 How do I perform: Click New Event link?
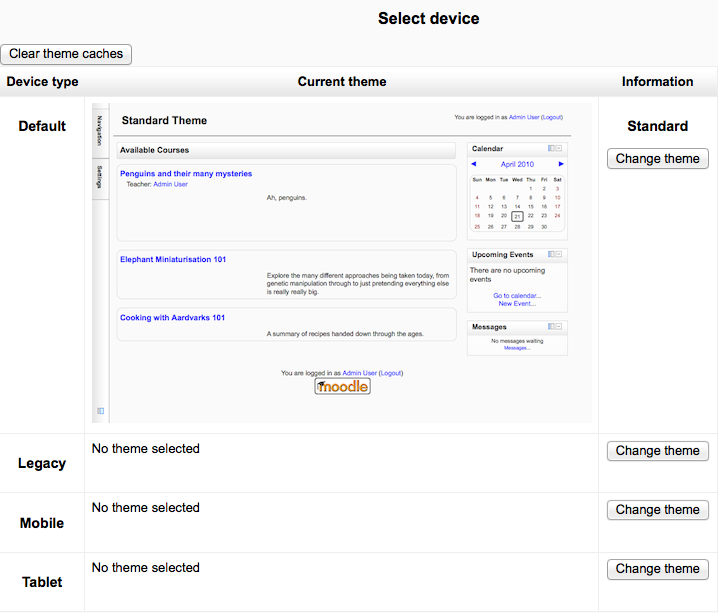click(517, 304)
